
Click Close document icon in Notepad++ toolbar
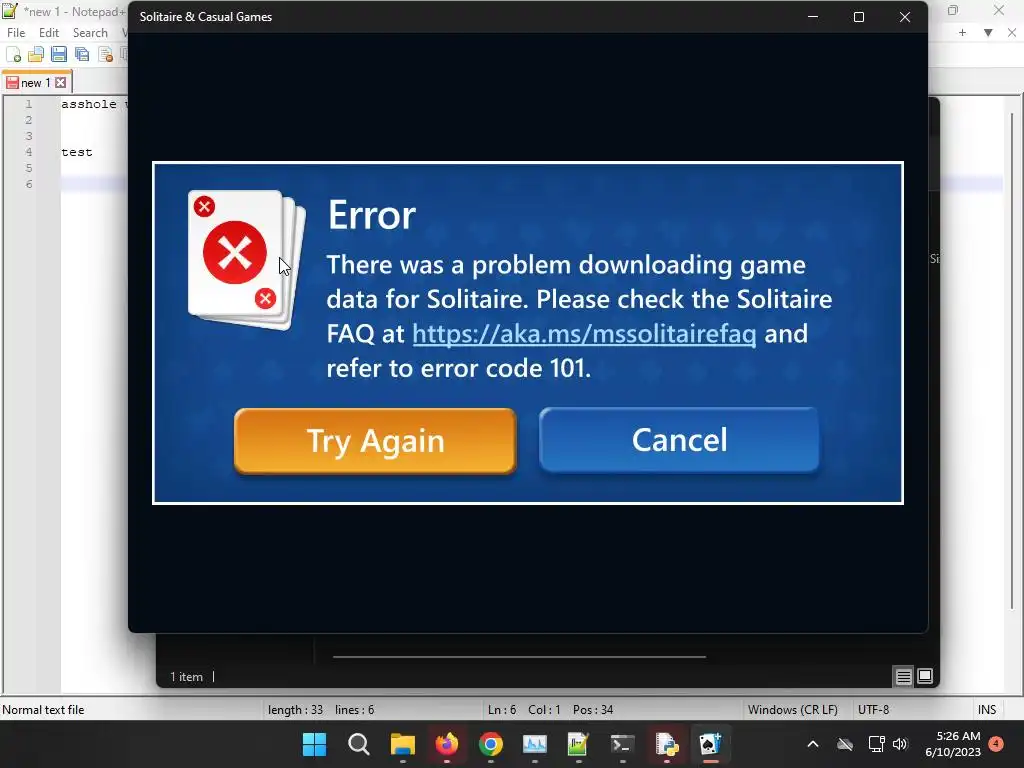click(105, 54)
